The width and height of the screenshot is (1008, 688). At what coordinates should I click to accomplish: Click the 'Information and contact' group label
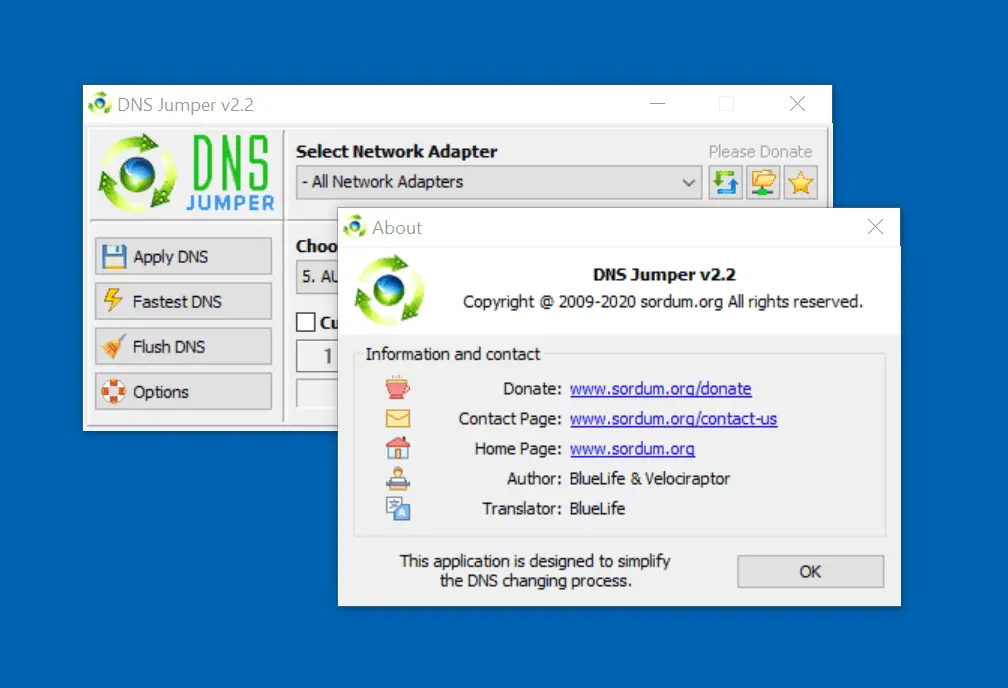(453, 354)
